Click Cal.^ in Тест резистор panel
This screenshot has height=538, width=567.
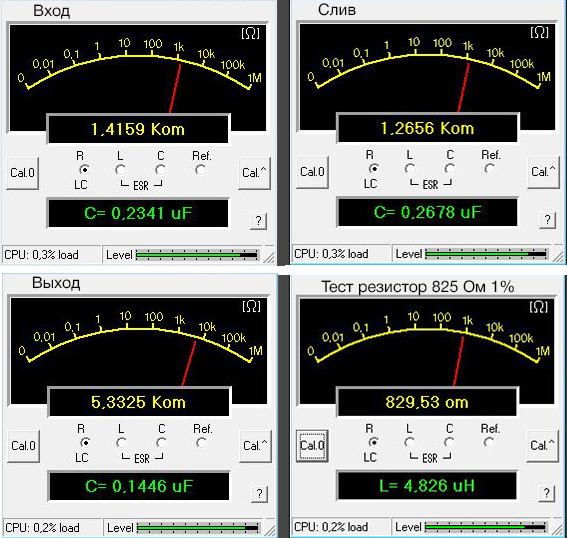point(542,445)
